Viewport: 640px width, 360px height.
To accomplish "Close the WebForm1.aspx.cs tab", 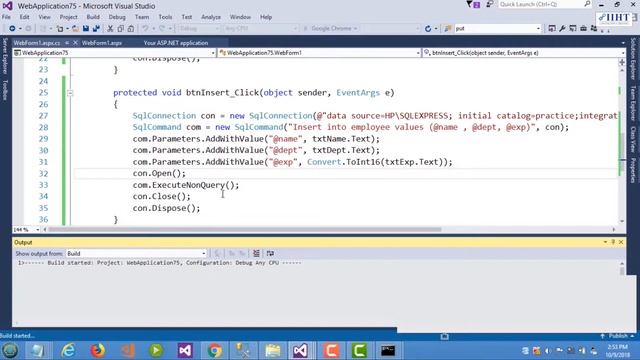I will click(76, 43).
